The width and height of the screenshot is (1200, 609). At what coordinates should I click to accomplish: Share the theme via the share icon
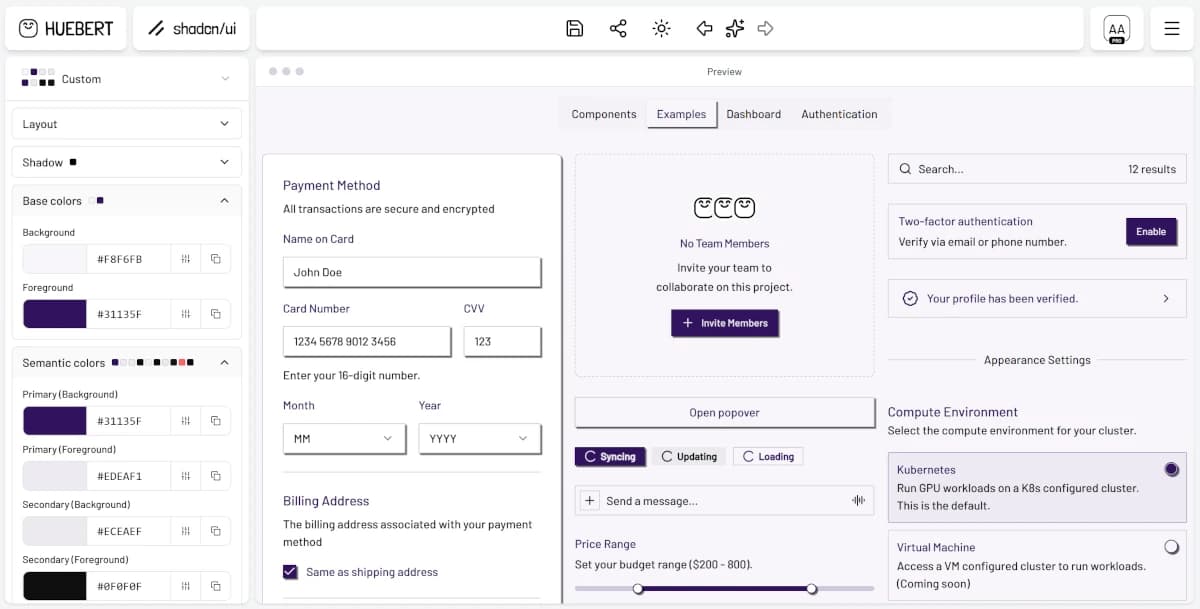[x=618, y=28]
